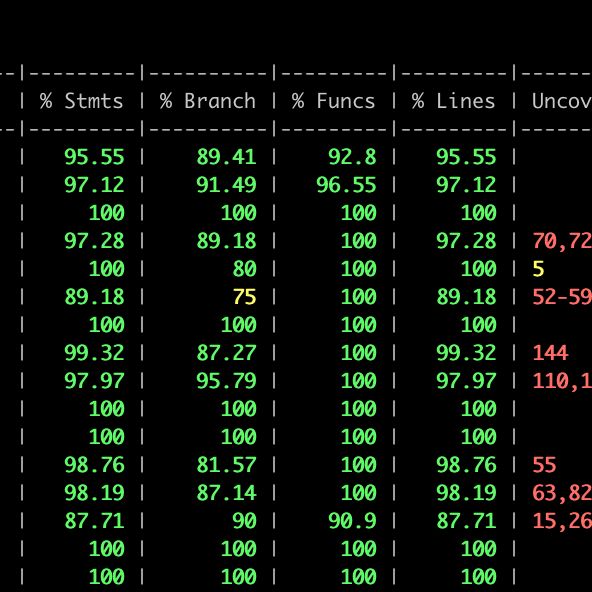Click the 97.12 value under % Stmts
The height and width of the screenshot is (592, 592).
(x=94, y=185)
